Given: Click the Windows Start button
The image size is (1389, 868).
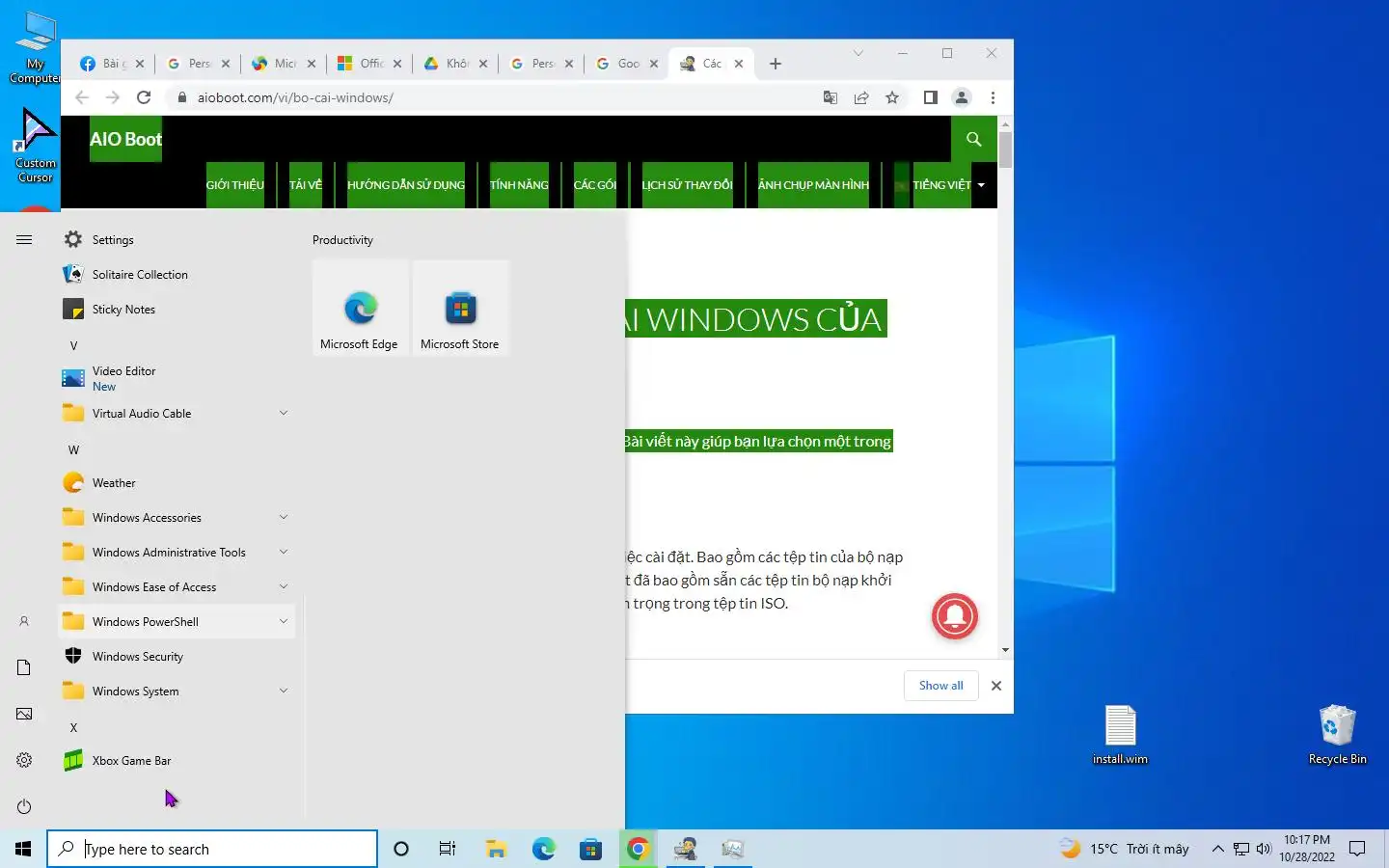Looking at the screenshot, I should [23, 849].
